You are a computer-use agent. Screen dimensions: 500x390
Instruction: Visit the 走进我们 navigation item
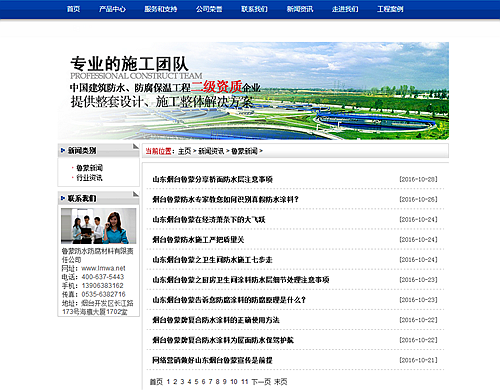pyautogui.click(x=345, y=9)
